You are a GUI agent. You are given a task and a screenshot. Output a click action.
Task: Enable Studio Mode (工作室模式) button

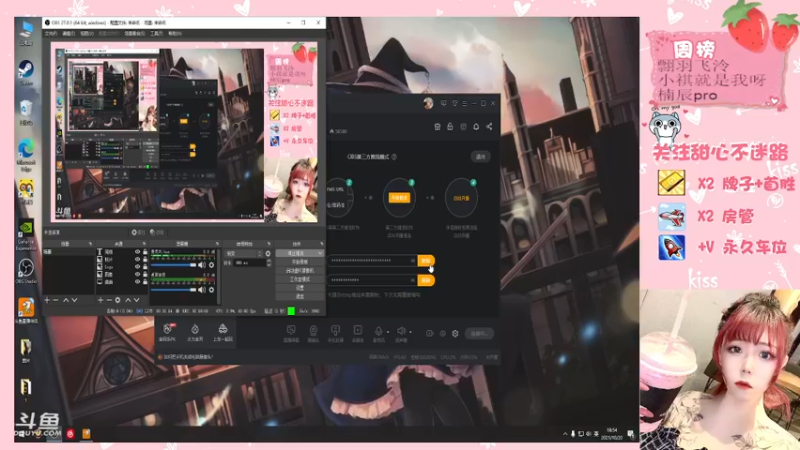pos(300,279)
